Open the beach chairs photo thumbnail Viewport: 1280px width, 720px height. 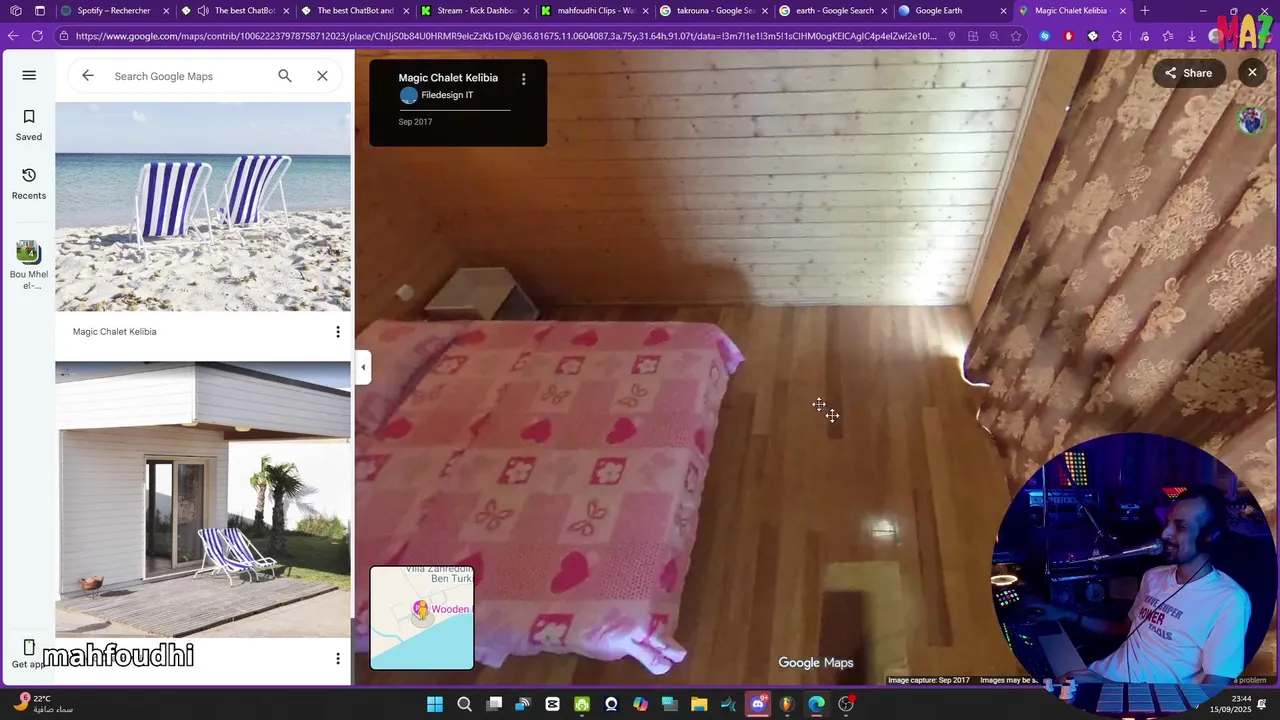[x=203, y=207]
